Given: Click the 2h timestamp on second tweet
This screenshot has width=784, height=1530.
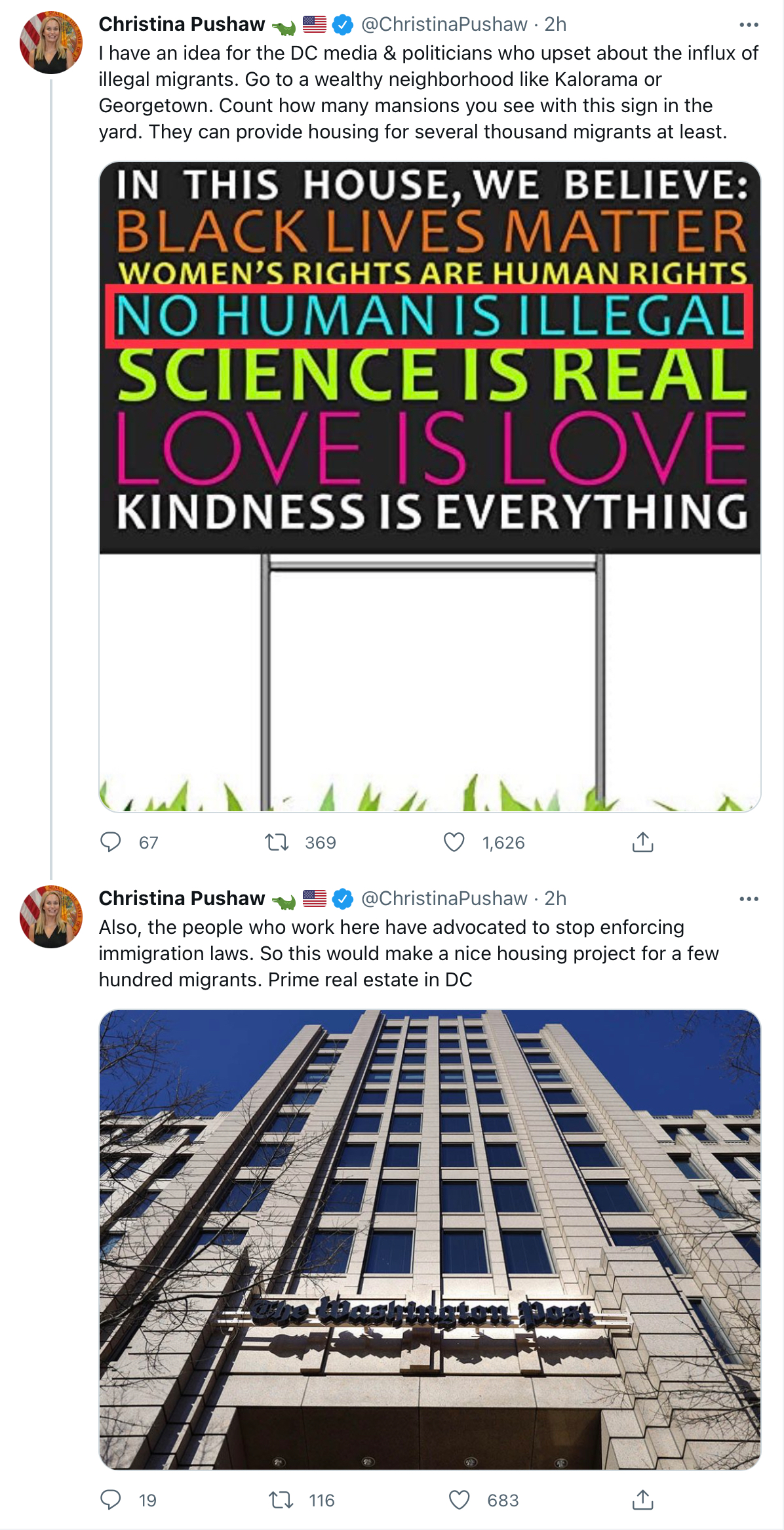Looking at the screenshot, I should tap(555, 898).
